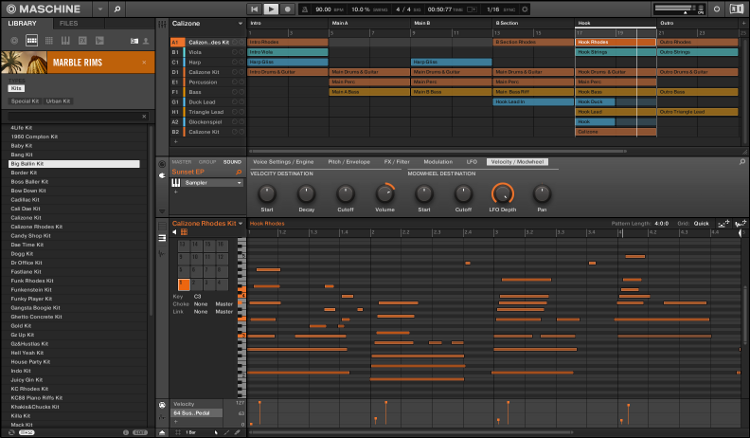
Task: Switch to the LIBRARY tab
Action: (x=22, y=23)
